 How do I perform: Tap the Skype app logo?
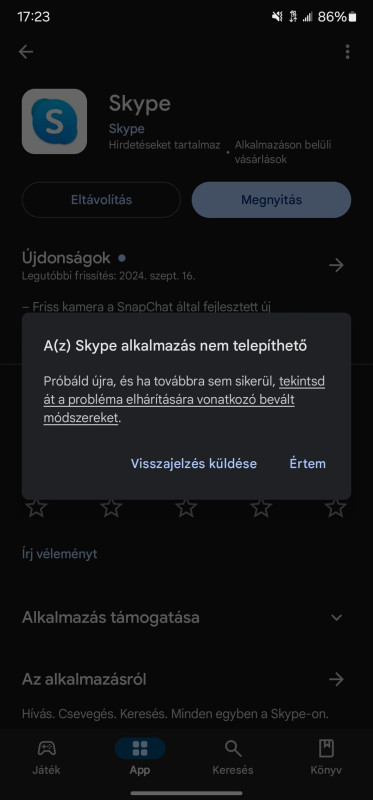pyautogui.click(x=54, y=121)
